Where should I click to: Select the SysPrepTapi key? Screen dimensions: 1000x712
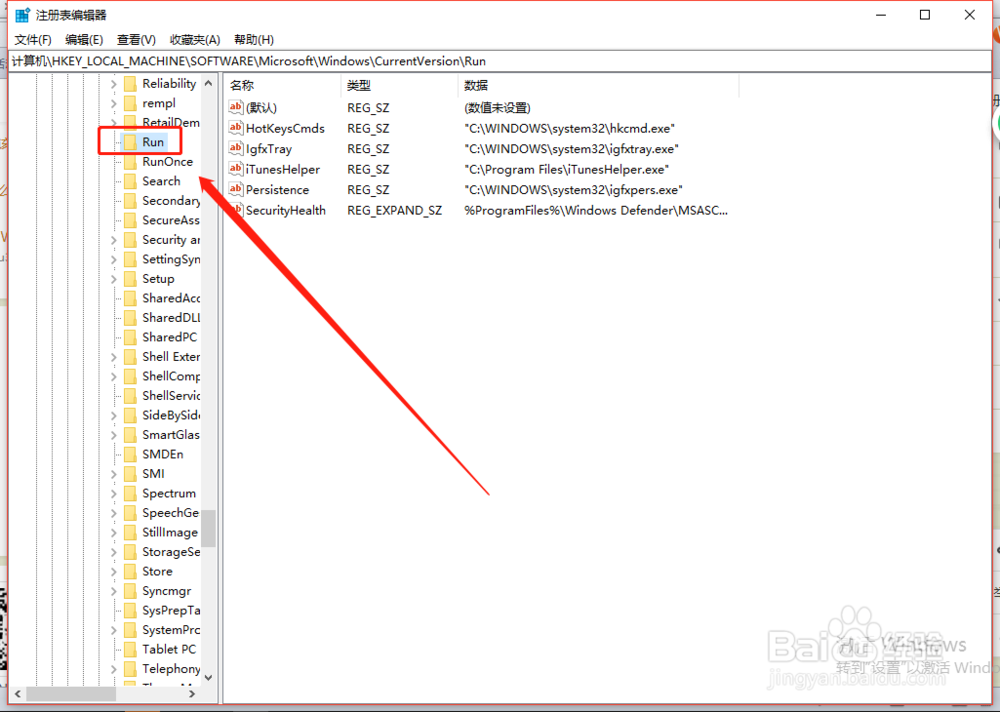(x=171, y=611)
